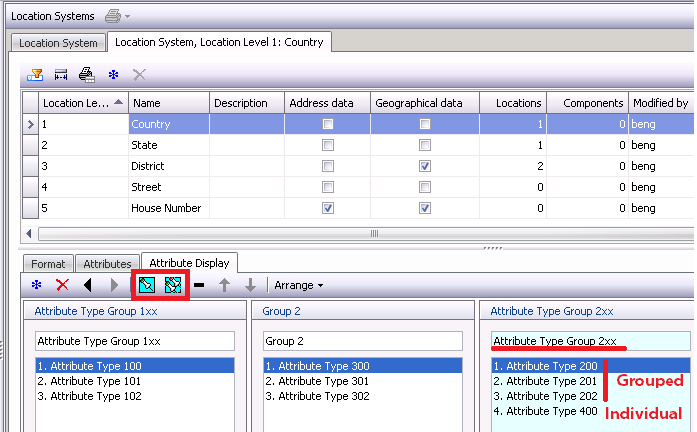Uncheck Geographical data for District row
The width and height of the screenshot is (697, 432).
[x=425, y=166]
